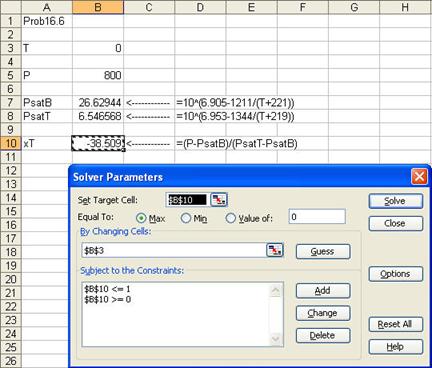Delete the selected constraint

tap(323, 335)
